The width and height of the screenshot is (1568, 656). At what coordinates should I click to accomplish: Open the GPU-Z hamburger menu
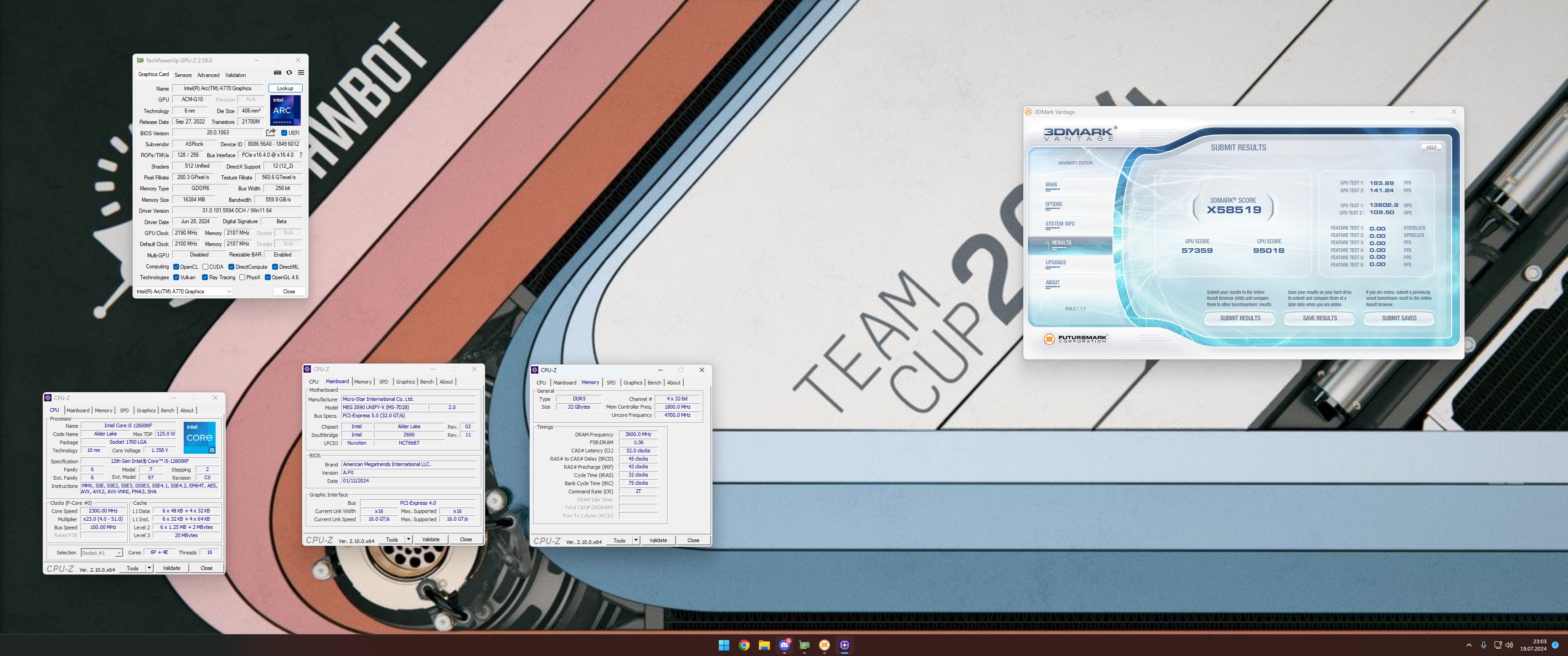pyautogui.click(x=301, y=72)
